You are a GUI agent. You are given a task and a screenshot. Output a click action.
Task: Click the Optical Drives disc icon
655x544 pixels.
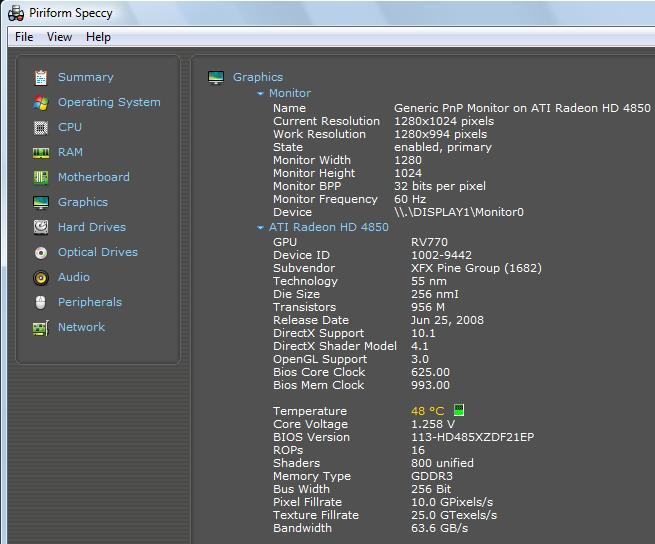coord(41,252)
